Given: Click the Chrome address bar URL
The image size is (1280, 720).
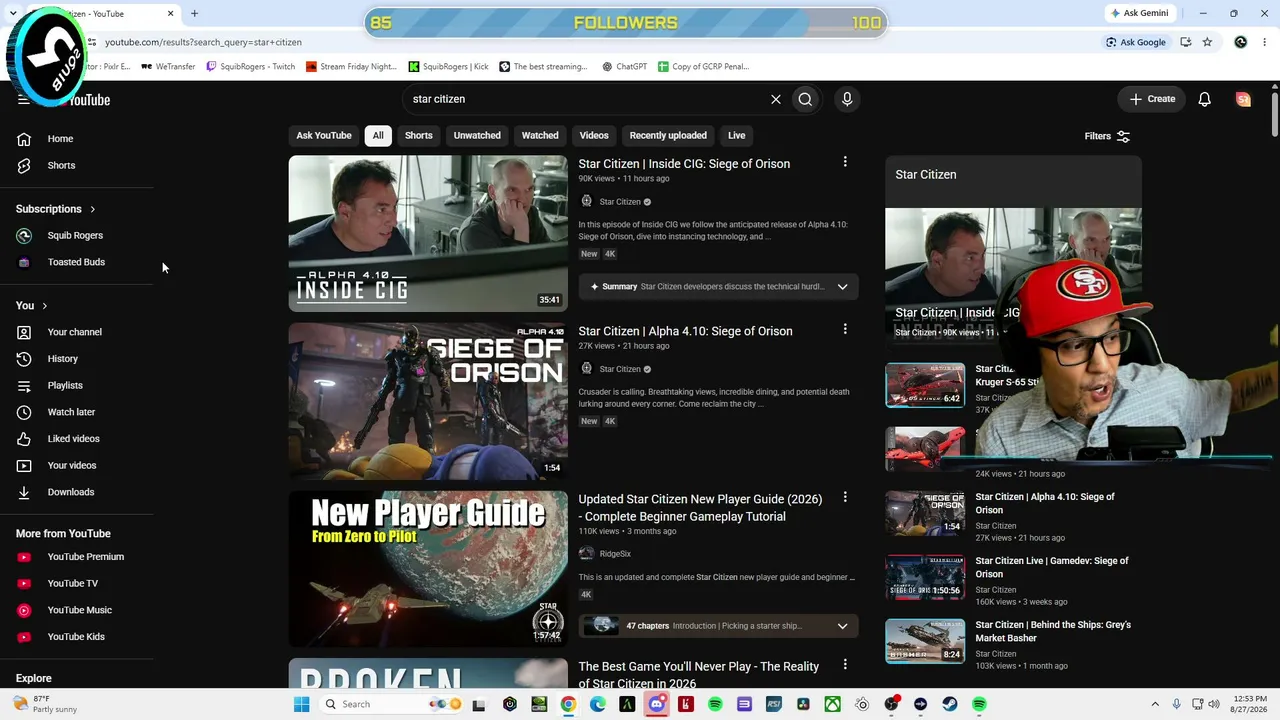Looking at the screenshot, I should click(203, 42).
